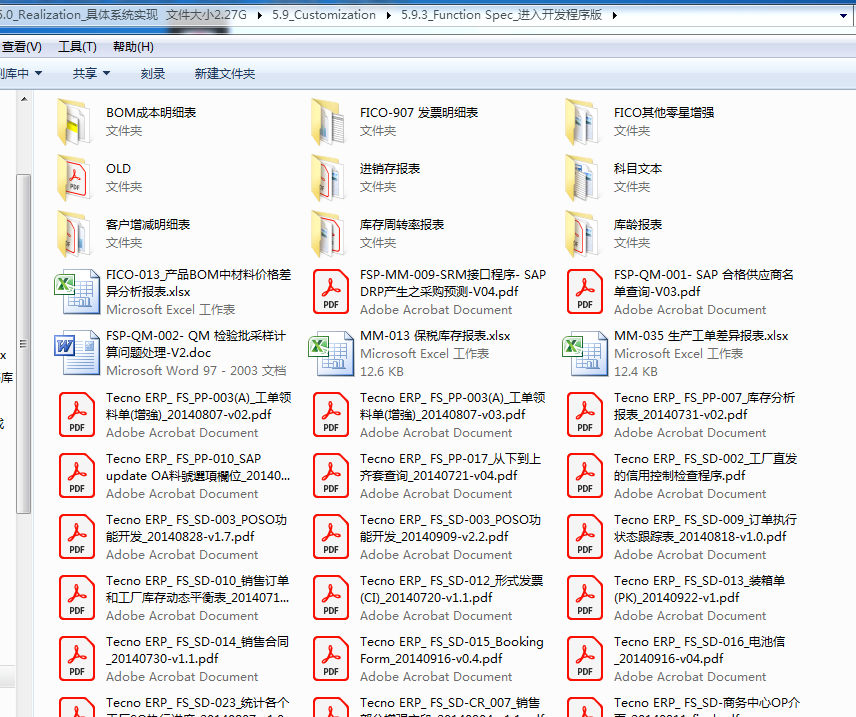Open the FICO-907 发票明细表 folder icon
856x717 pixels.
coord(328,122)
